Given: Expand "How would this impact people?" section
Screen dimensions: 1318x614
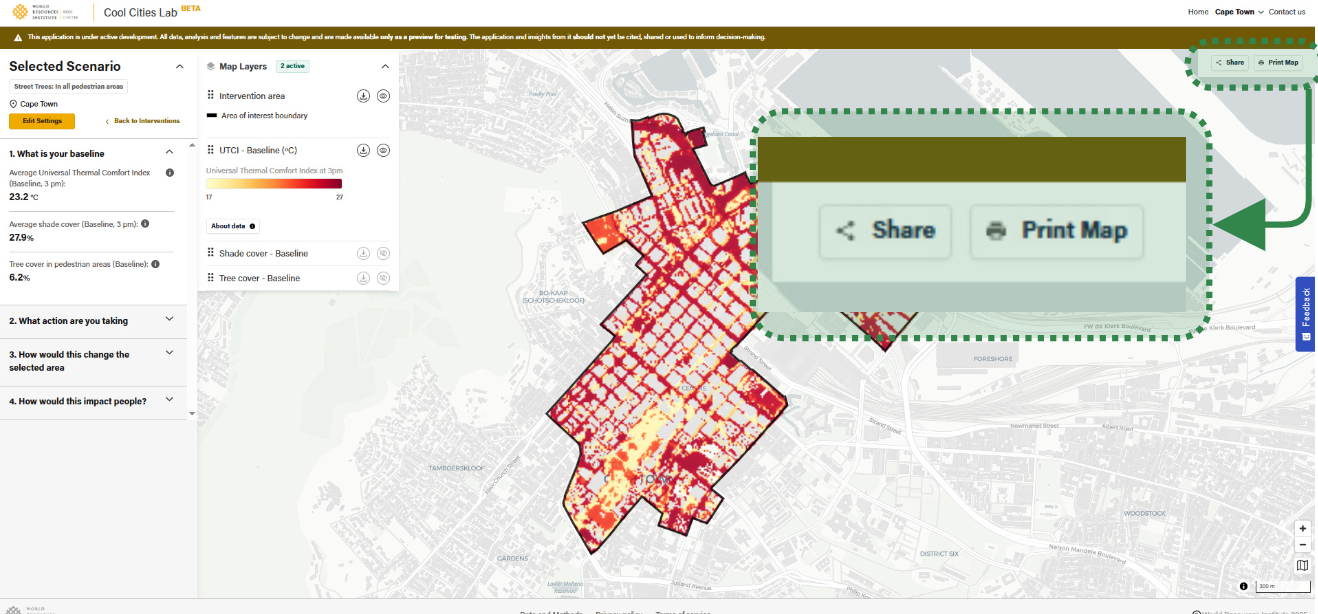Looking at the screenshot, I should [x=169, y=401].
